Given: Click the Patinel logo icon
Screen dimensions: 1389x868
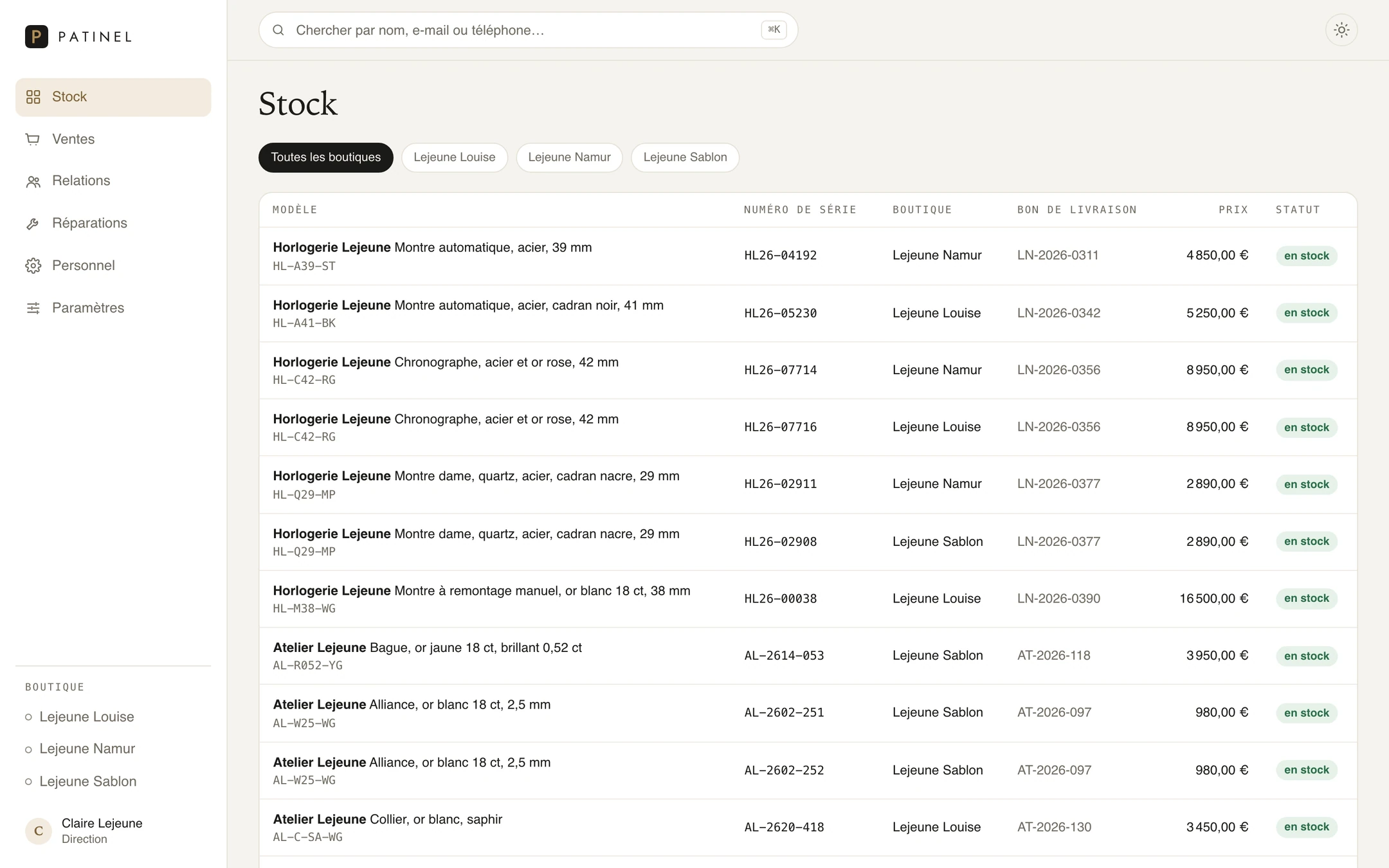Looking at the screenshot, I should tap(37, 37).
